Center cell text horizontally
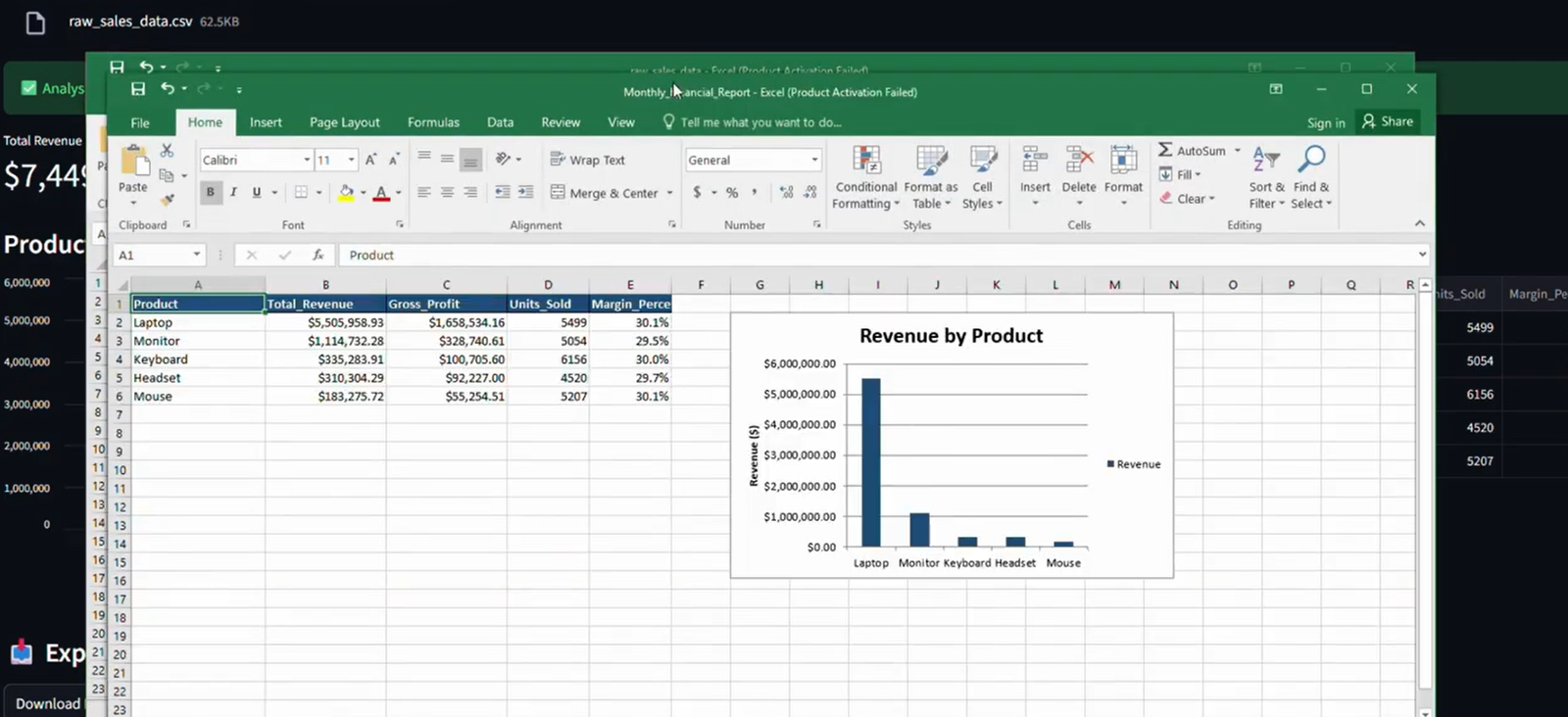 (x=447, y=193)
